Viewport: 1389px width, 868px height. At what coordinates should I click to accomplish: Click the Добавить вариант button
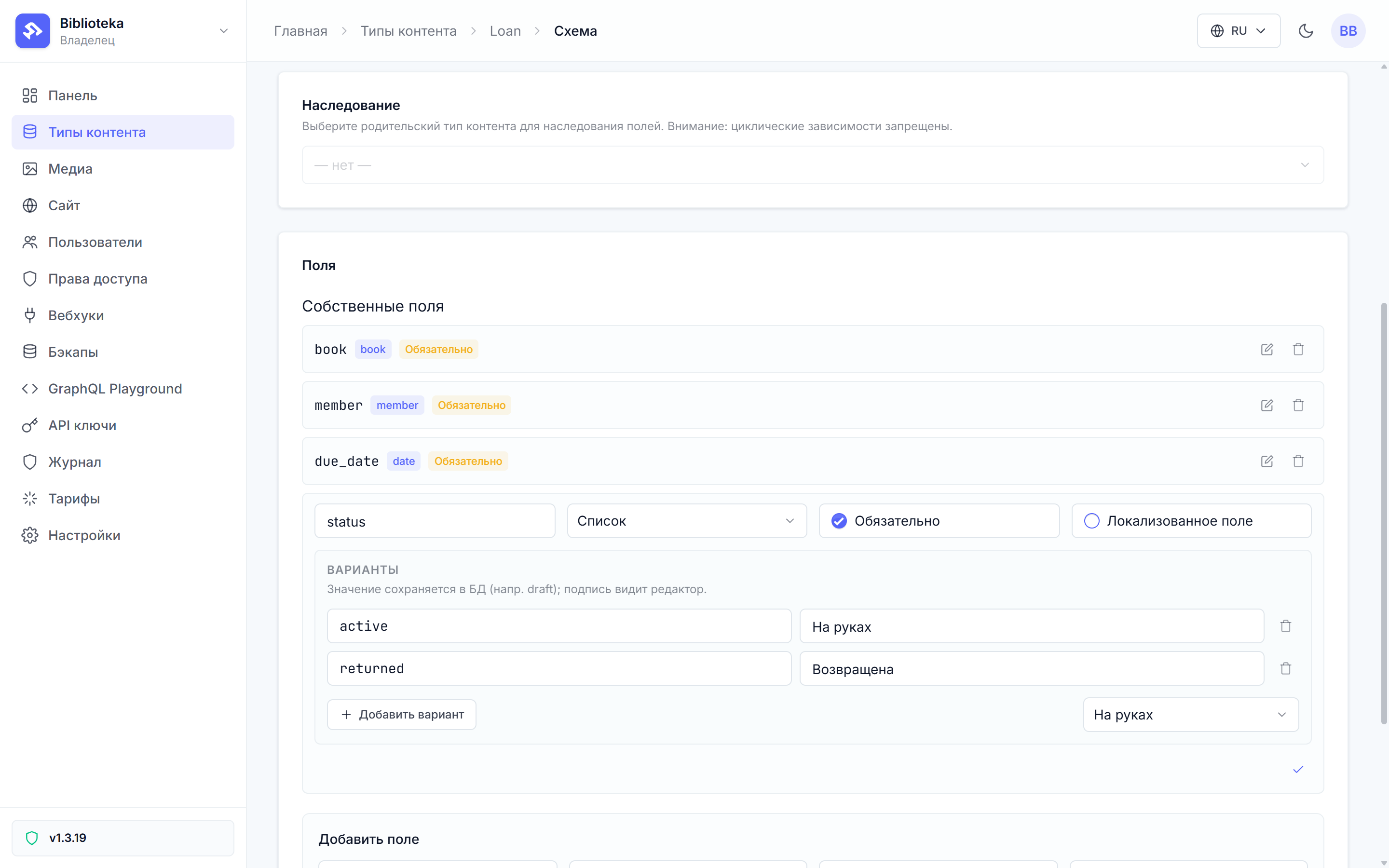[x=401, y=715]
